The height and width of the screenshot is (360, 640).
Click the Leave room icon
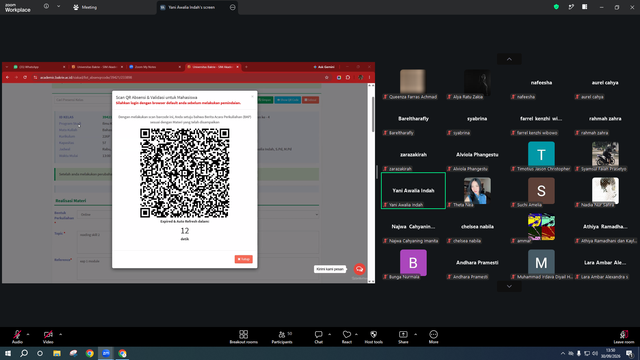624,337
